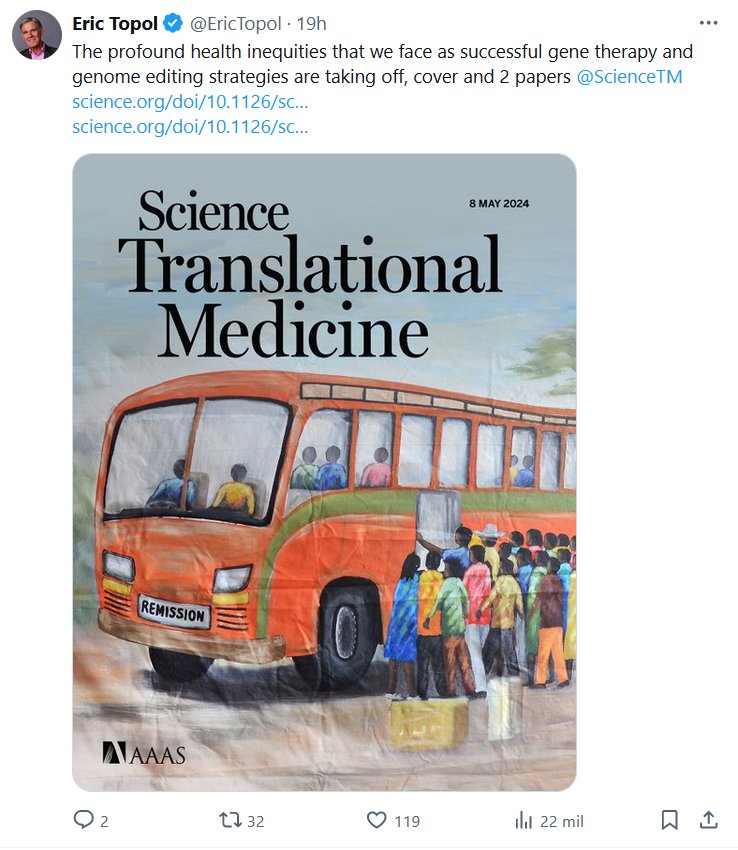Click the share upload arrow icon
This screenshot has height=850, width=738.
pyautogui.click(x=708, y=820)
